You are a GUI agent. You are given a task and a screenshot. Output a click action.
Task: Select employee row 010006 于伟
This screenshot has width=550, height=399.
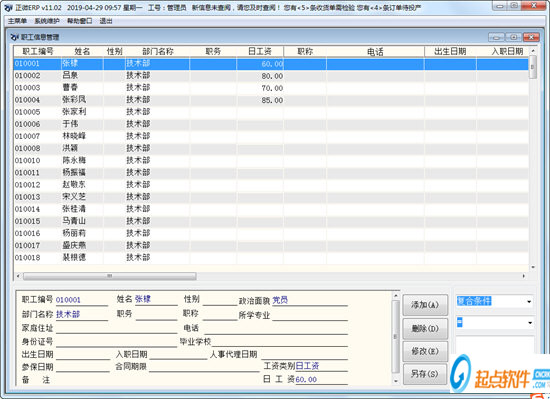271,124
